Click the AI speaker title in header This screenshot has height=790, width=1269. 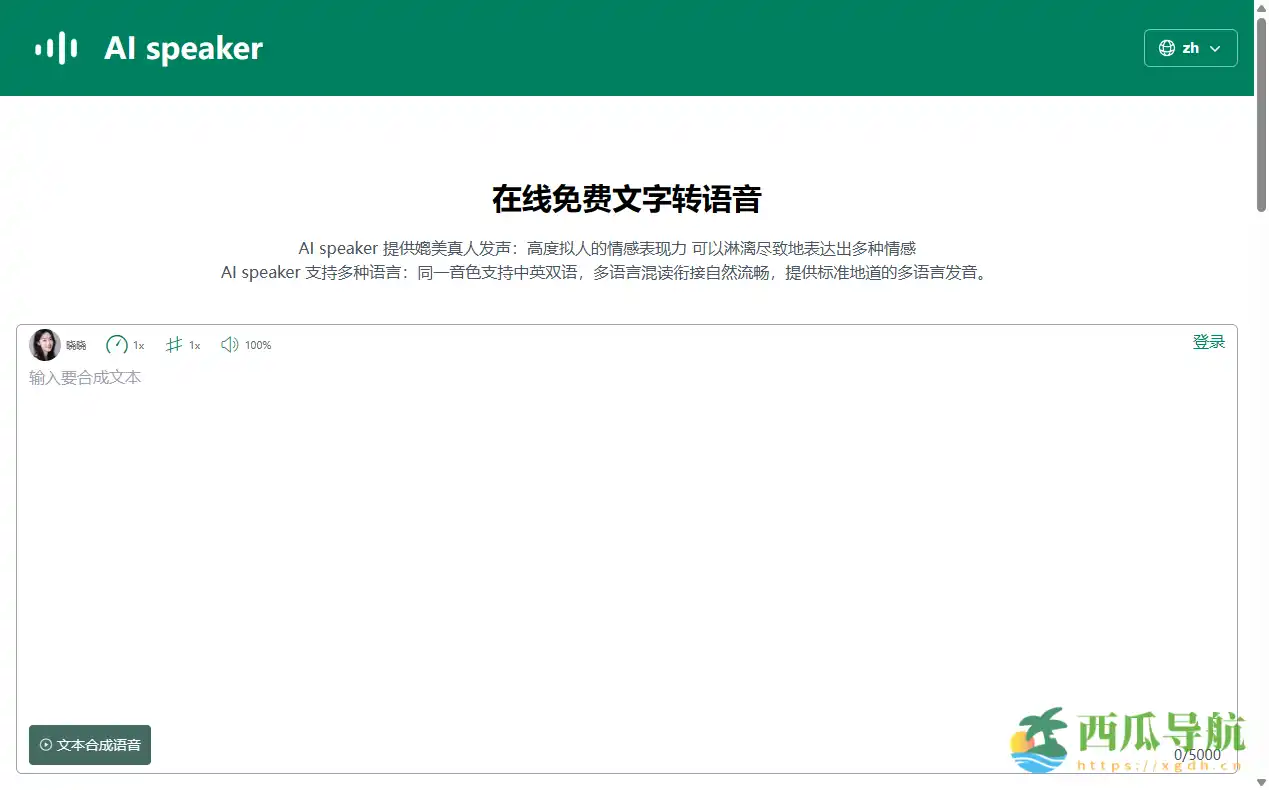coord(183,47)
